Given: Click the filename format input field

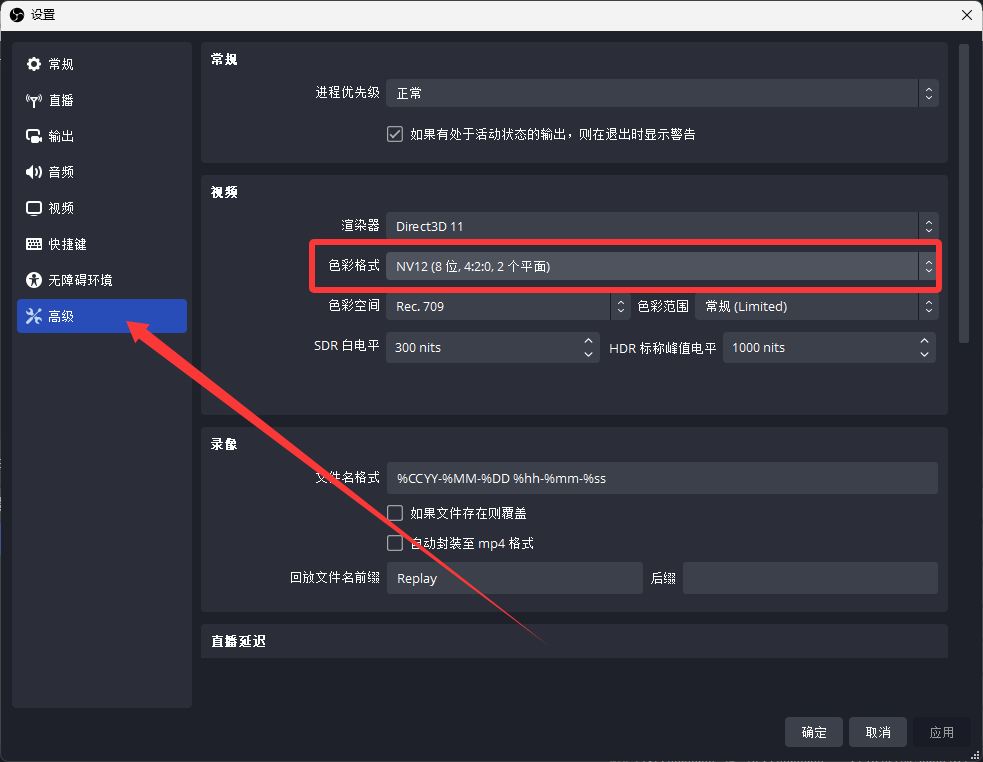Looking at the screenshot, I should 661,478.
